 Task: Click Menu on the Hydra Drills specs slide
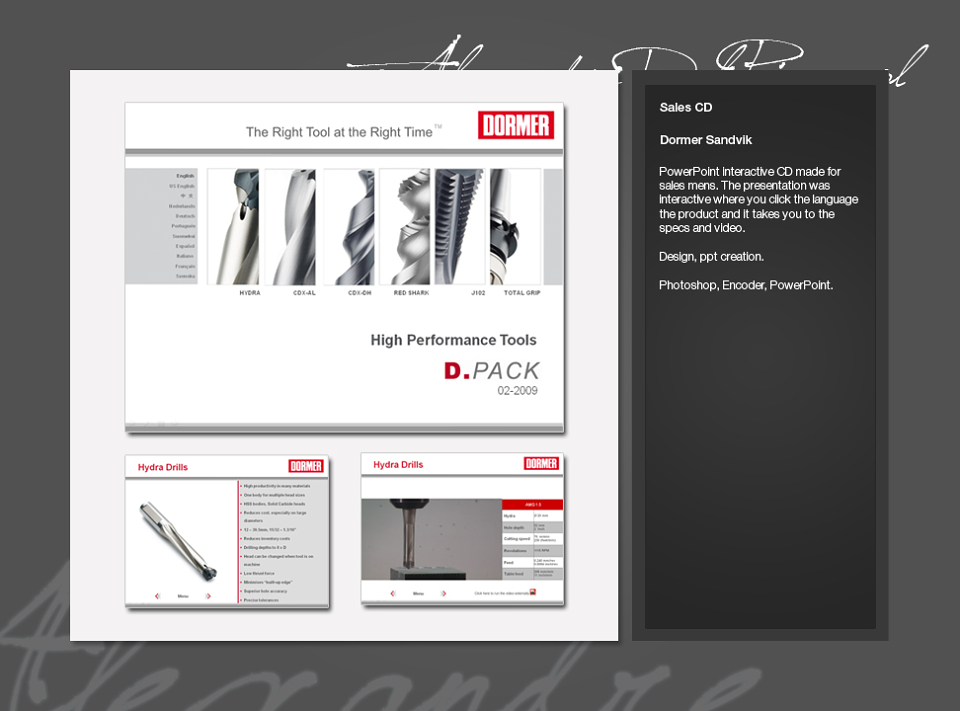[183, 596]
